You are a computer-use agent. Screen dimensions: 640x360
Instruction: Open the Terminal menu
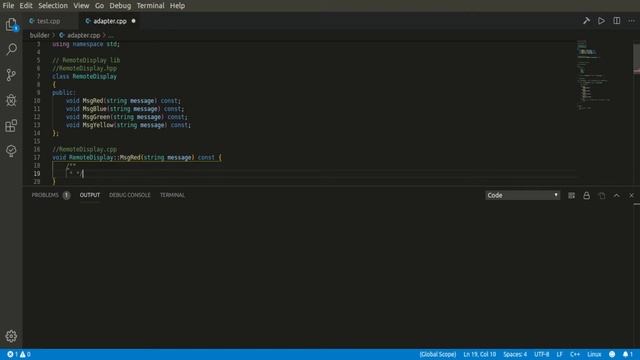coord(151,6)
